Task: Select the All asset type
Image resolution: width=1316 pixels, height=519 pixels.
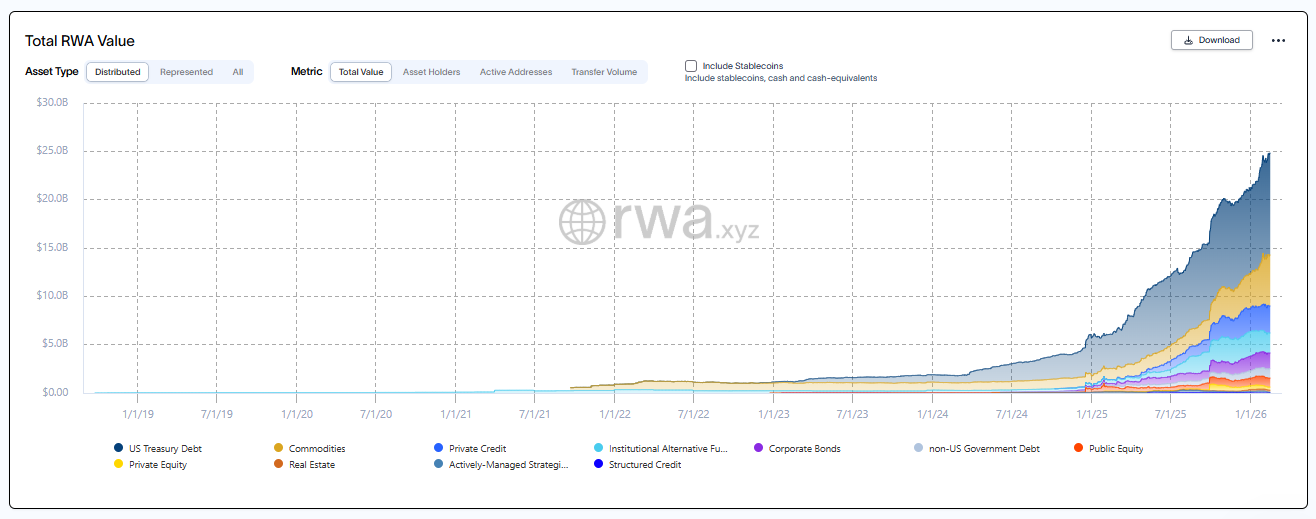Action: click(238, 72)
